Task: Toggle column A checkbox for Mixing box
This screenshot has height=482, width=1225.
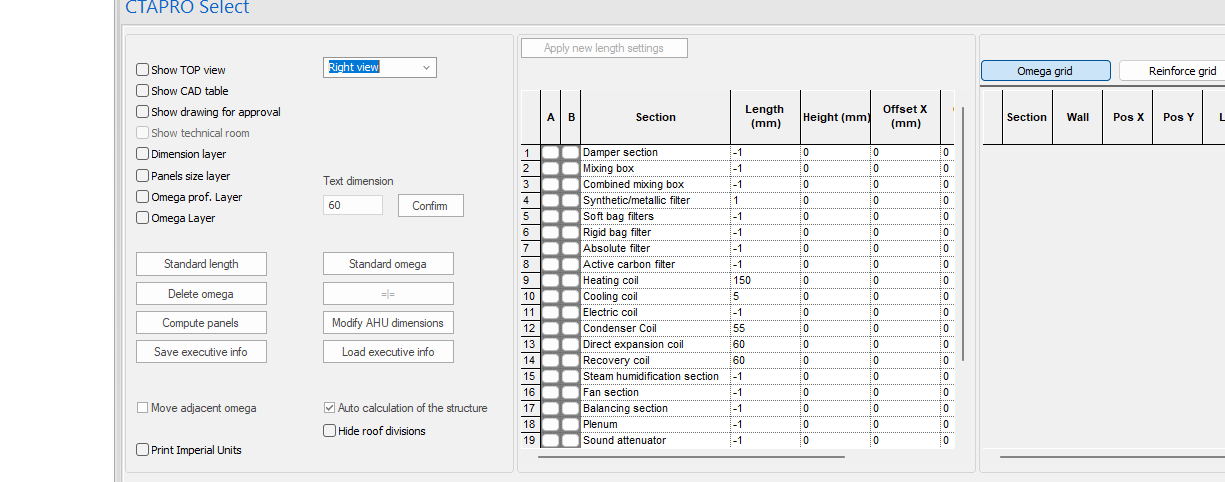Action: [550, 169]
